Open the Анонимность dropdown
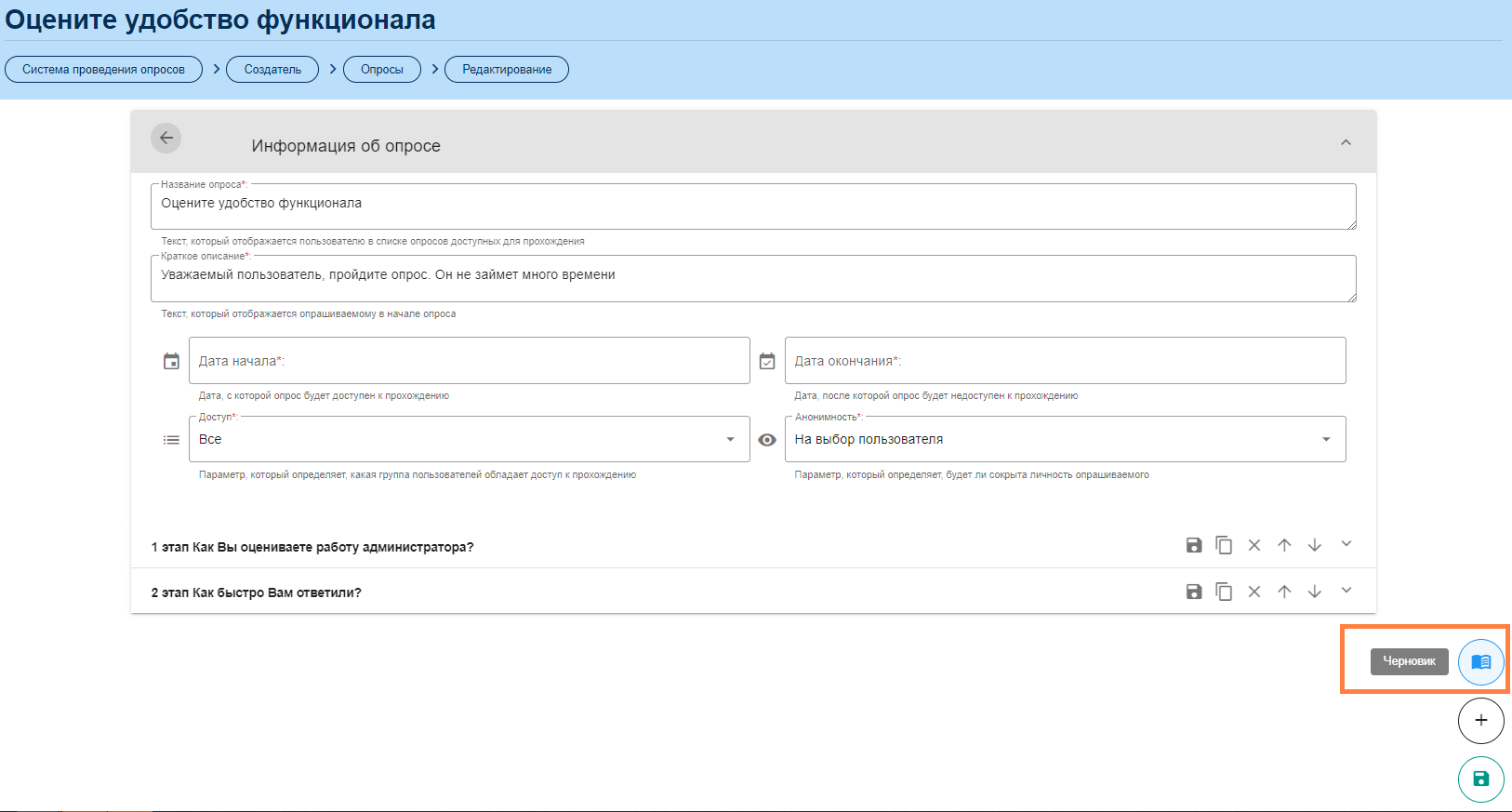This screenshot has height=812, width=1512. (1065, 439)
